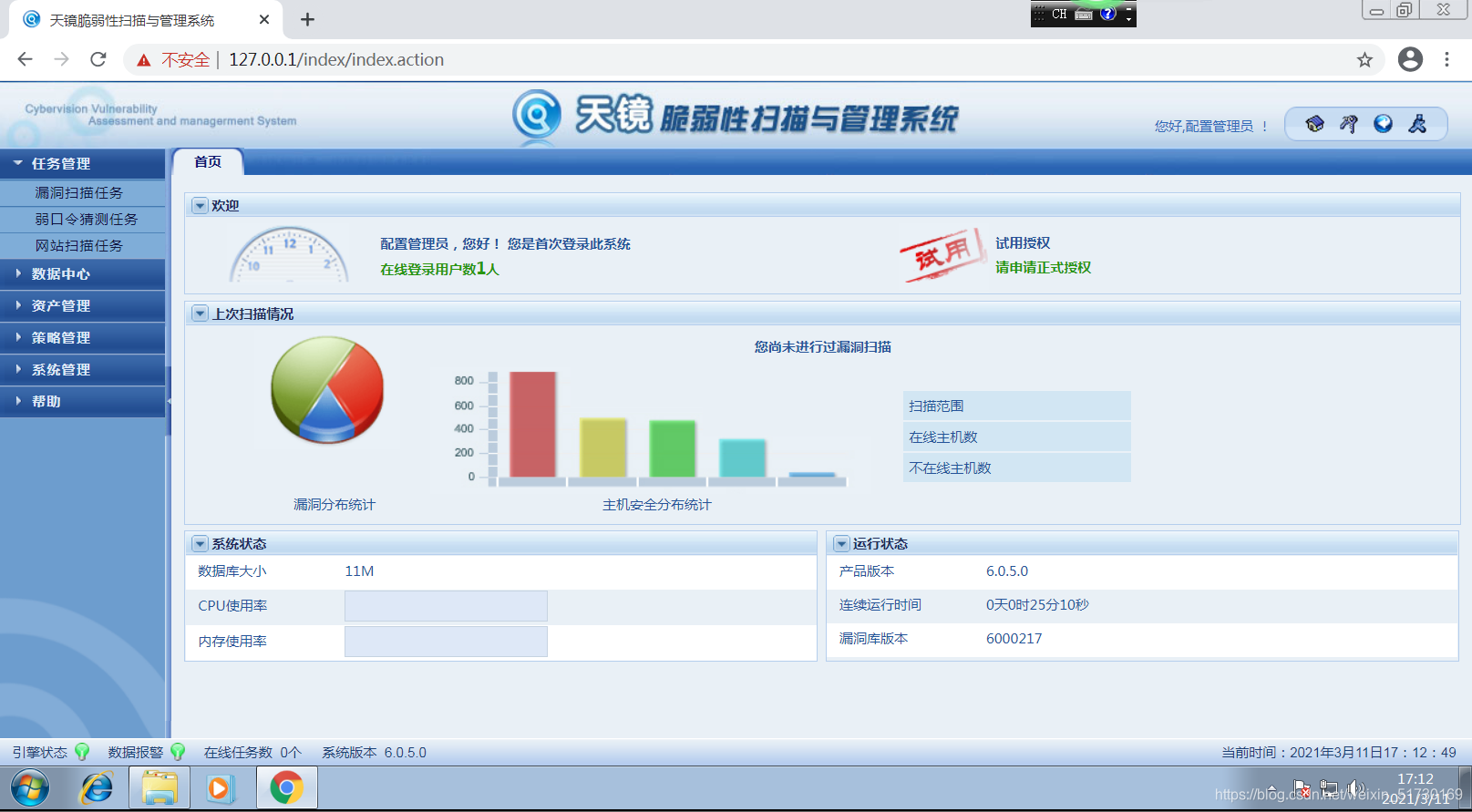The image size is (1472, 812).
Task: Click the 产品版本 value in 运行状态
Action: [x=1007, y=571]
